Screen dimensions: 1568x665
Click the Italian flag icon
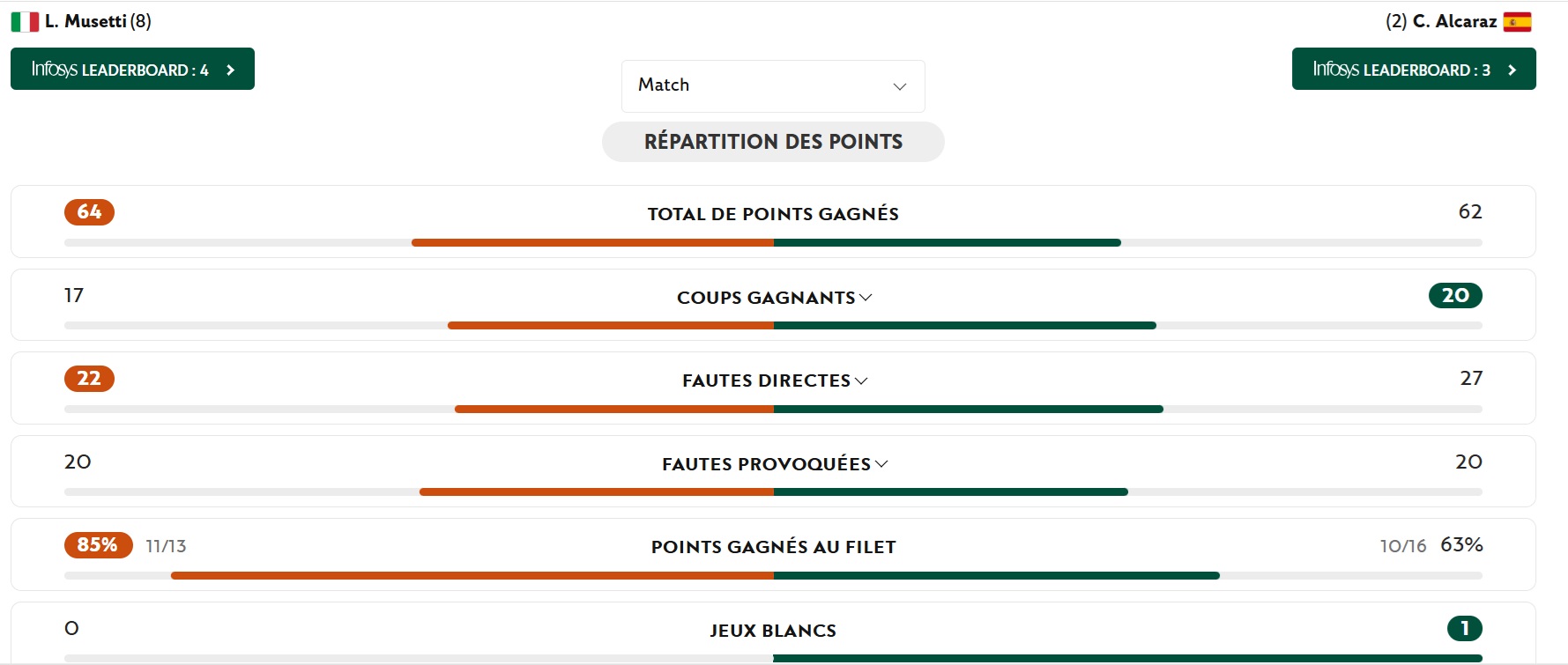point(25,21)
